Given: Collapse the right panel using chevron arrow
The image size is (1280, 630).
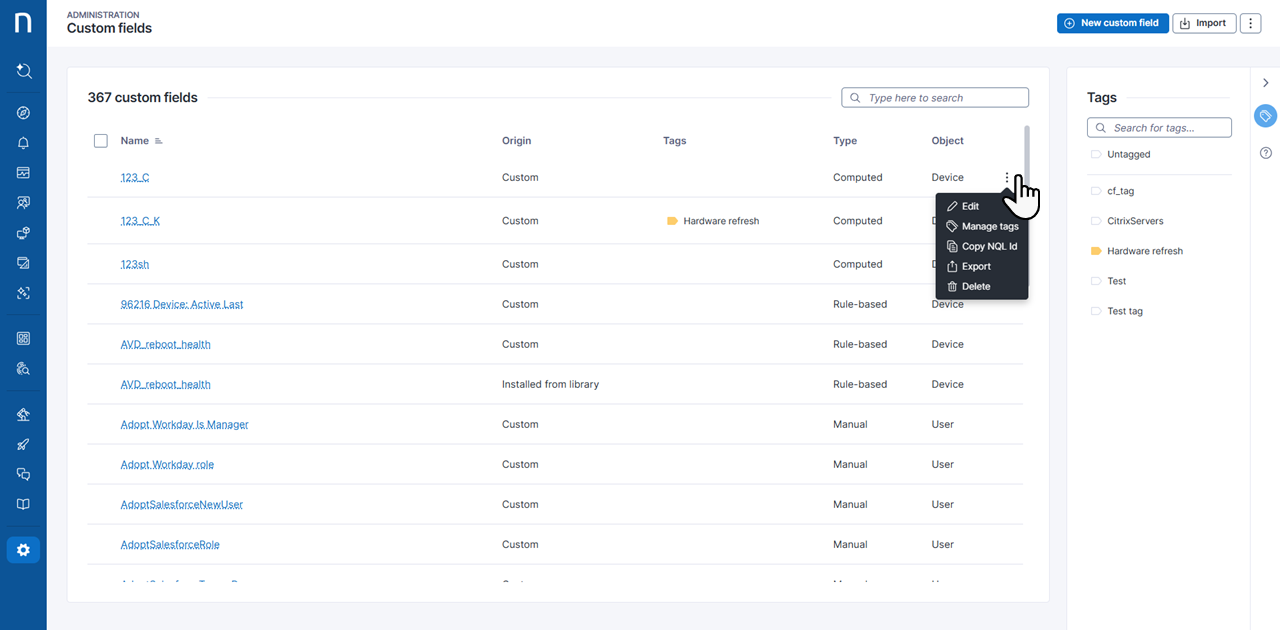Looking at the screenshot, I should (1265, 83).
